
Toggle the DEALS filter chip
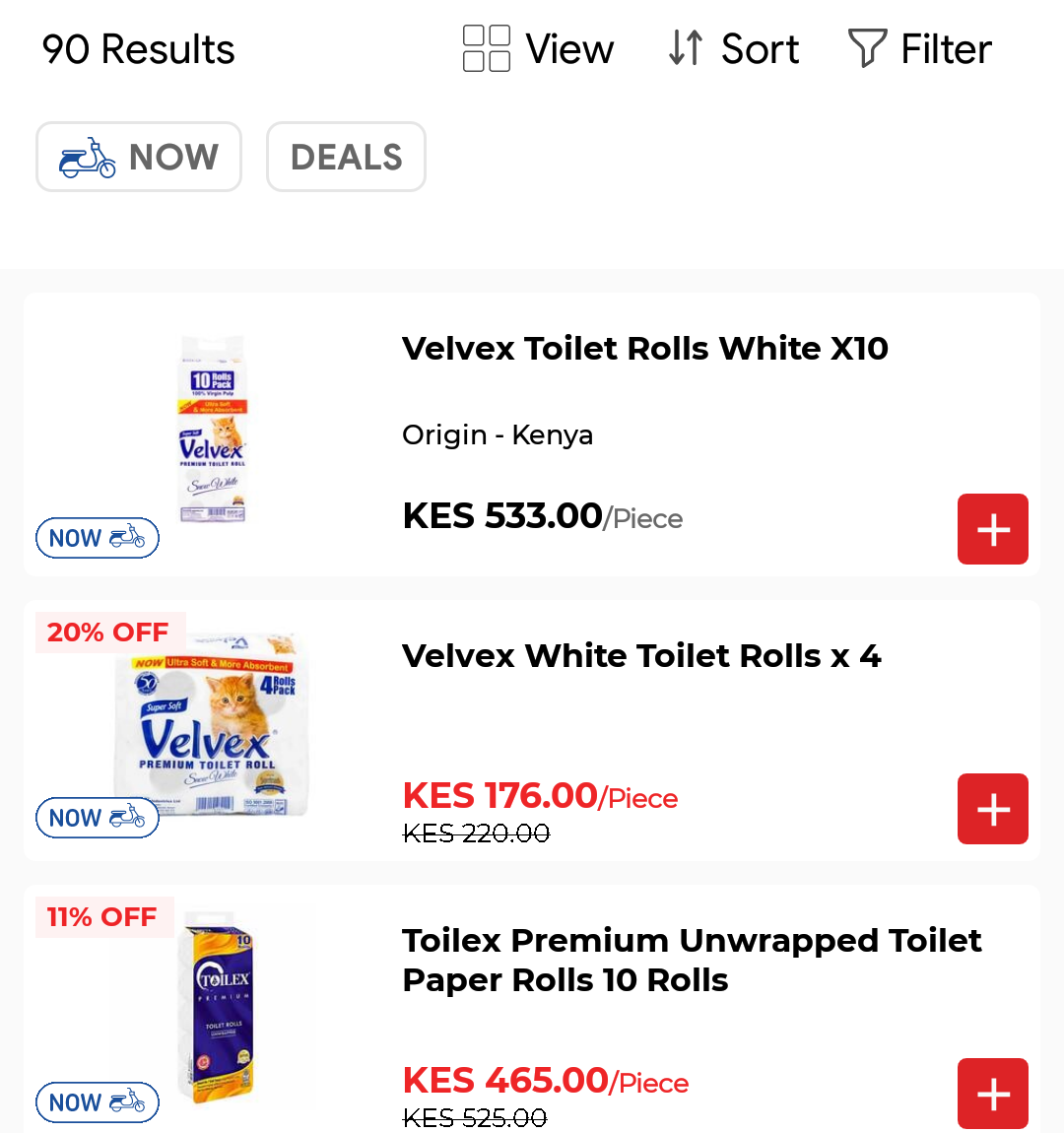(346, 157)
